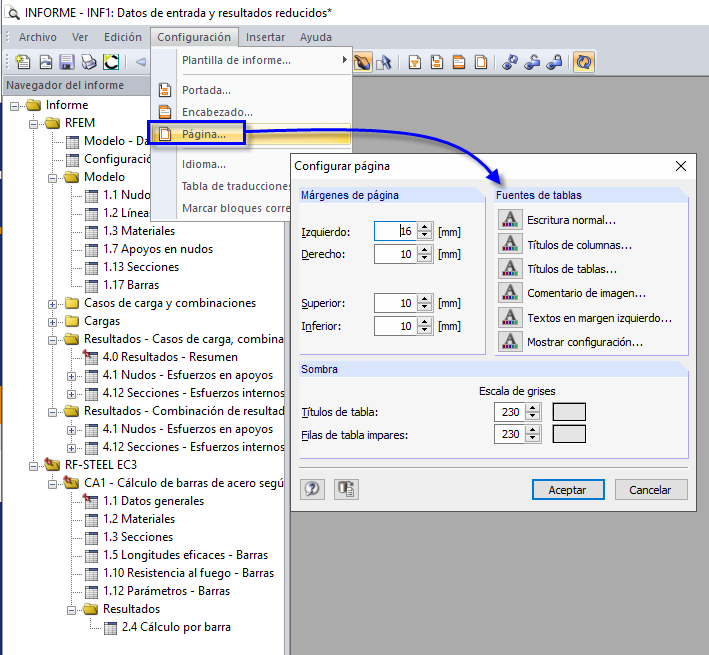The width and height of the screenshot is (709, 655).
Task: Increase Títulos de tabla grey scale value
Action: [x=533, y=408]
